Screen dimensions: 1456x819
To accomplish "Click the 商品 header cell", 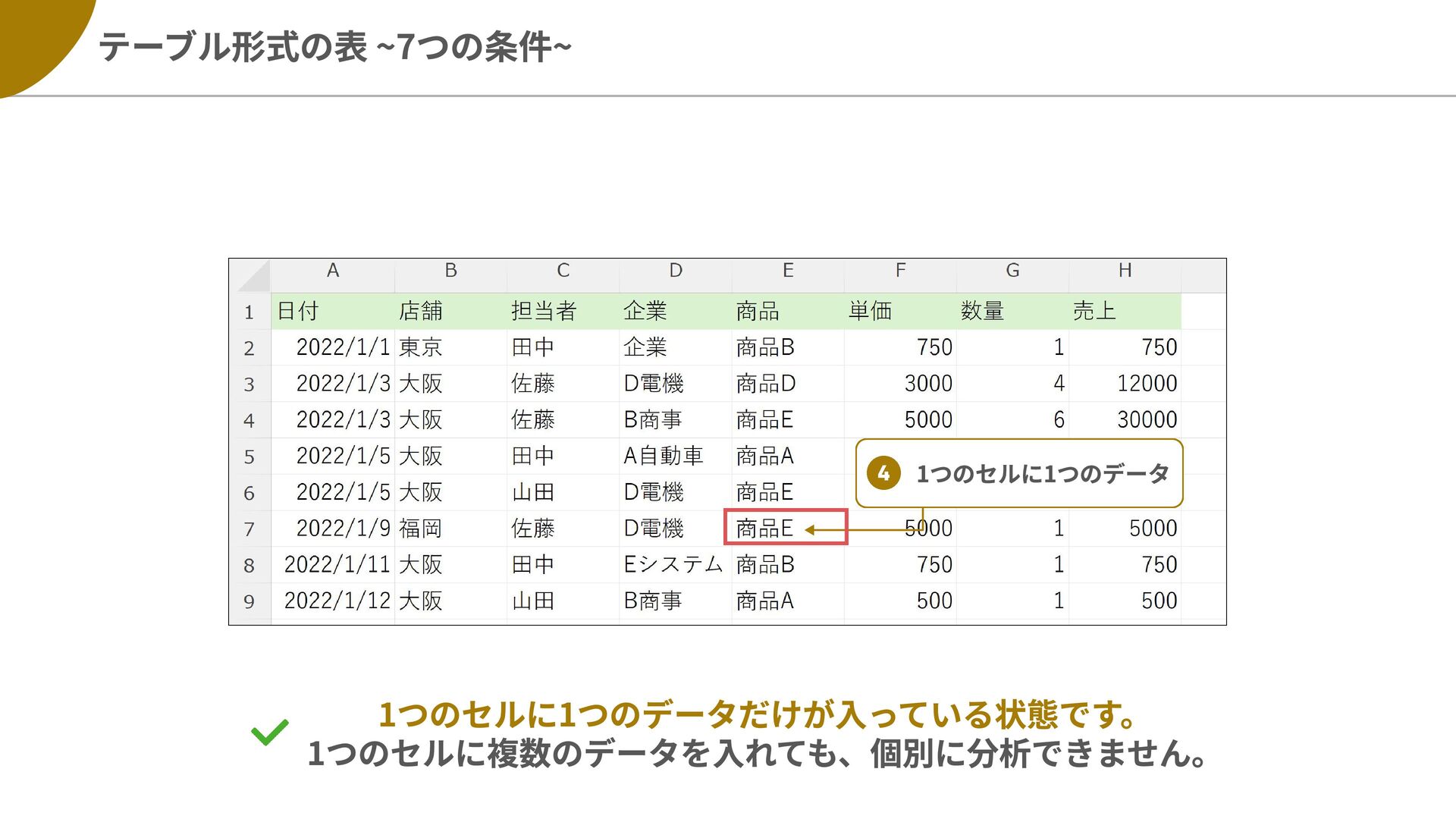I will tap(788, 312).
